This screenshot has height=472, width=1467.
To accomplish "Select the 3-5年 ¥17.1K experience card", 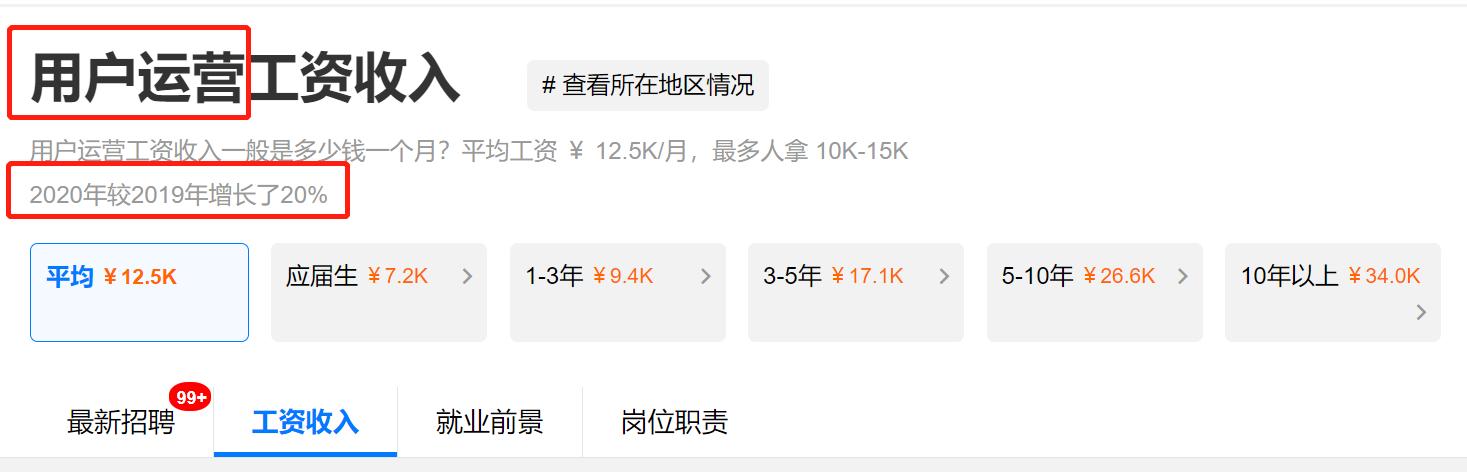I will click(x=856, y=292).
